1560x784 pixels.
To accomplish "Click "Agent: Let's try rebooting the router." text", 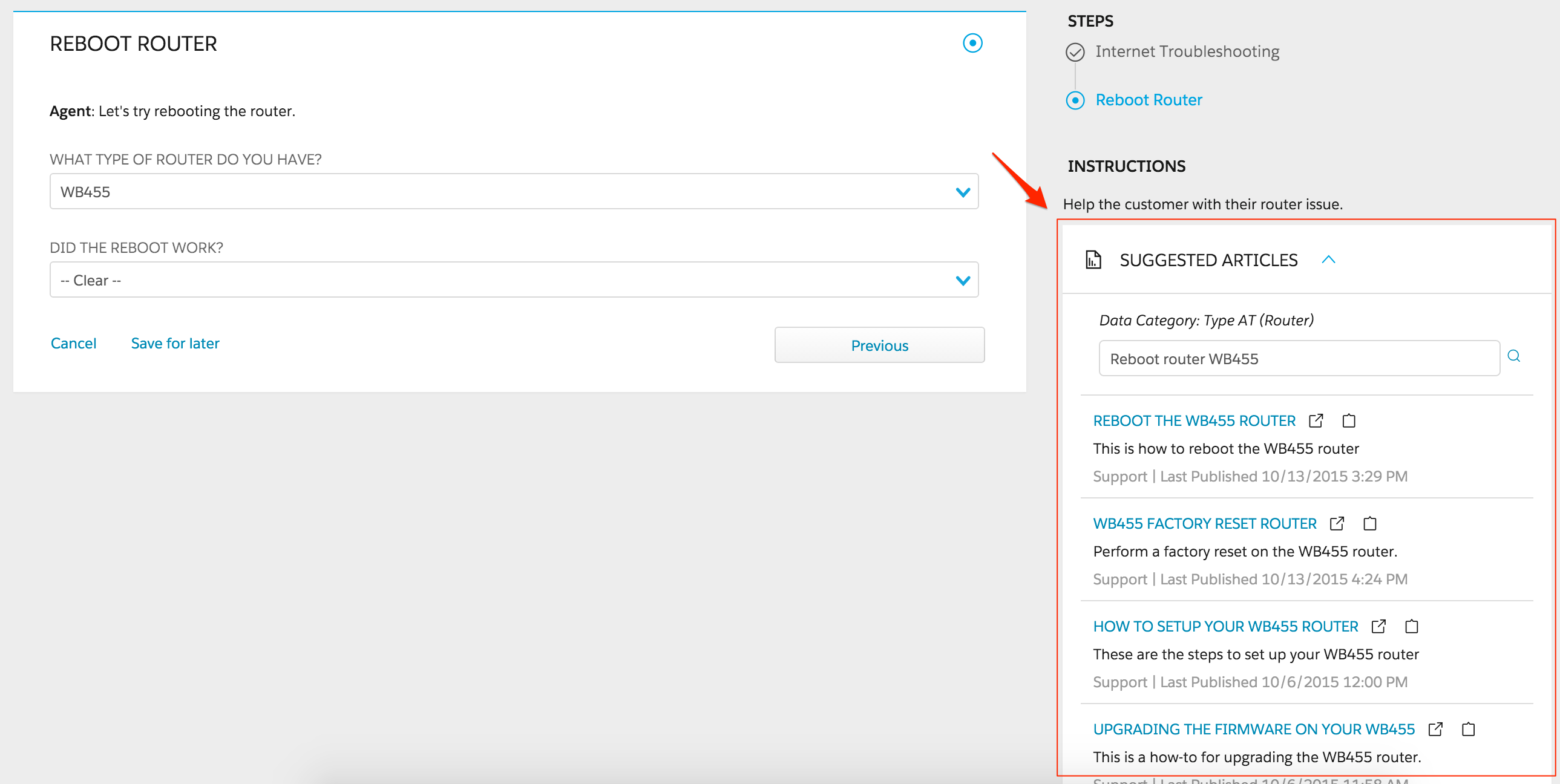I will pyautogui.click(x=172, y=111).
